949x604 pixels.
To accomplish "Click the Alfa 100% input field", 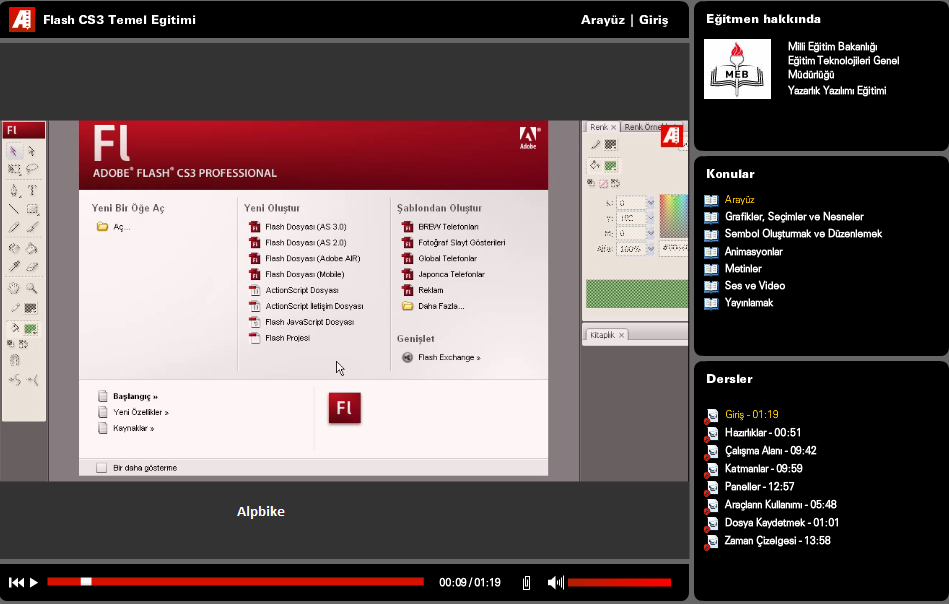I will point(631,249).
